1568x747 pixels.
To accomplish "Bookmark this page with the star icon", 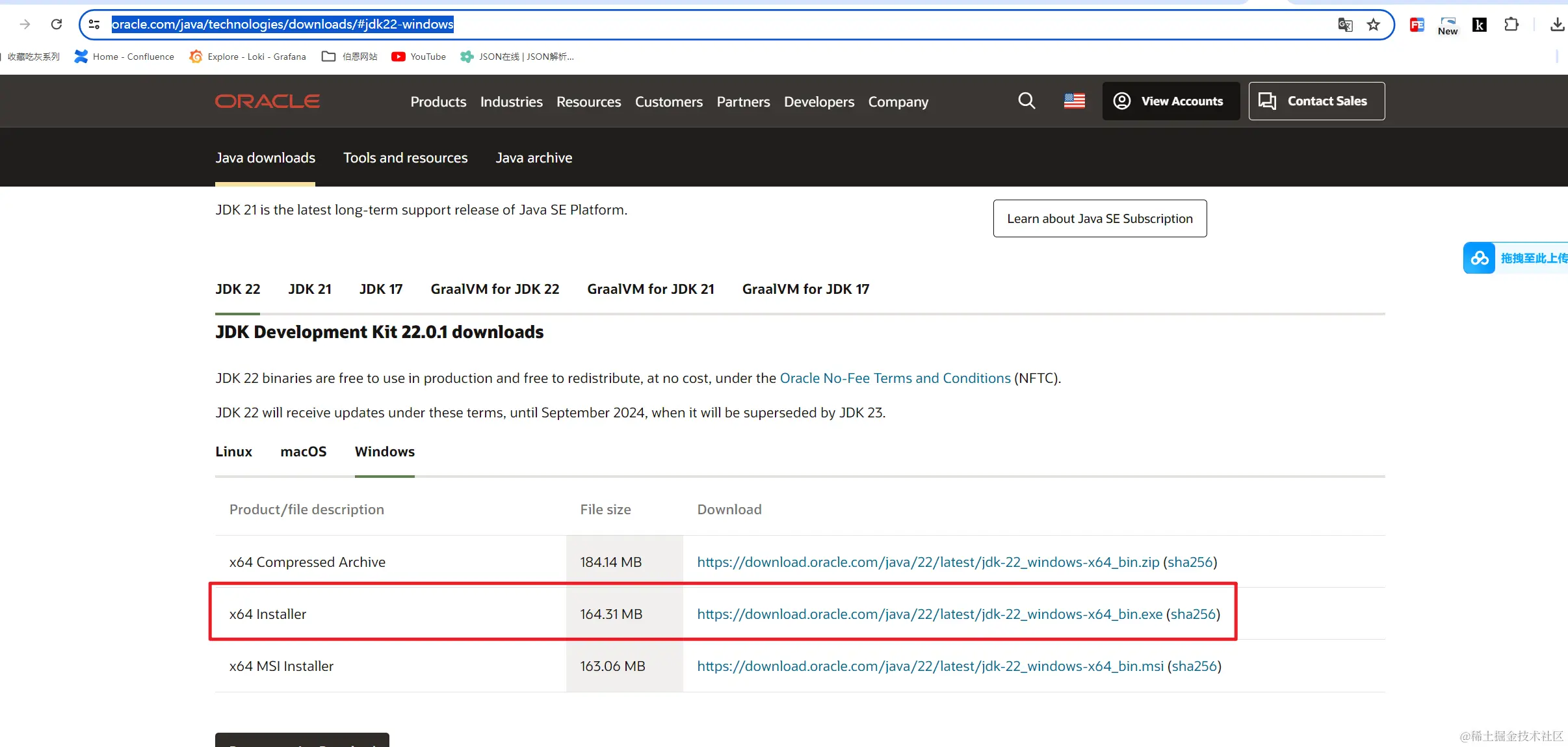I will click(1373, 25).
